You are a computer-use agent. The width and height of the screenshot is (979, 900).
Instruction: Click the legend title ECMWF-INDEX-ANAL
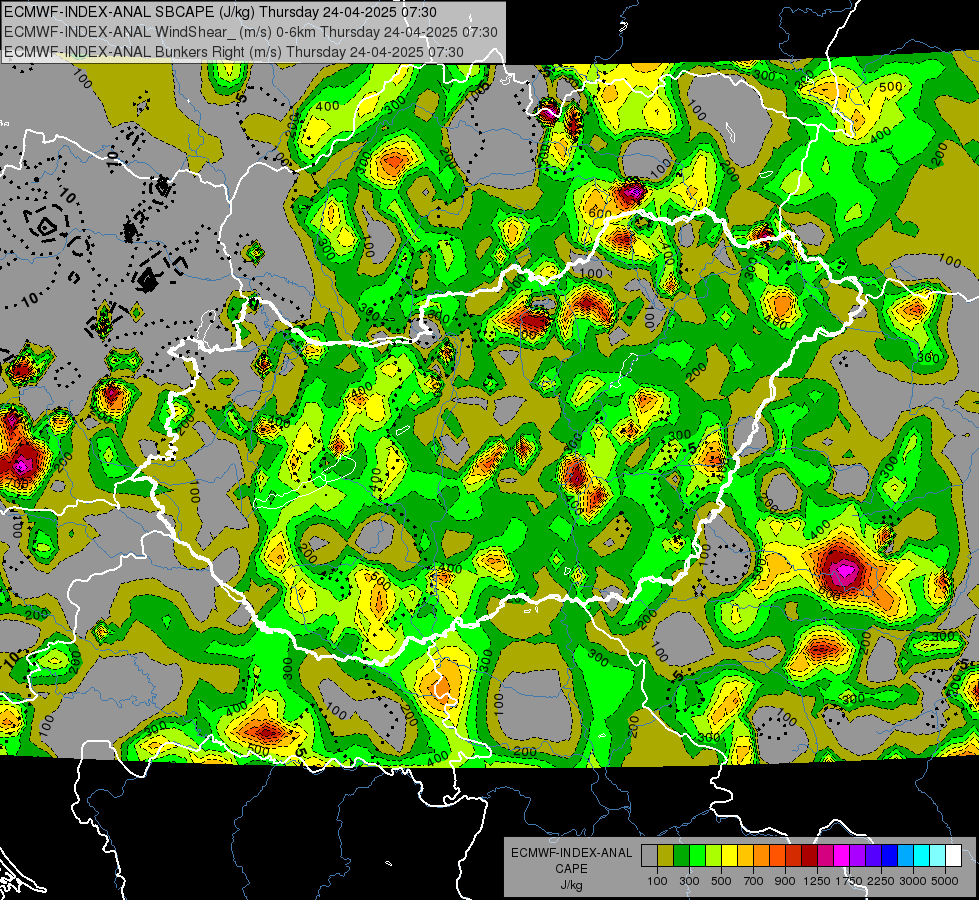(572, 853)
